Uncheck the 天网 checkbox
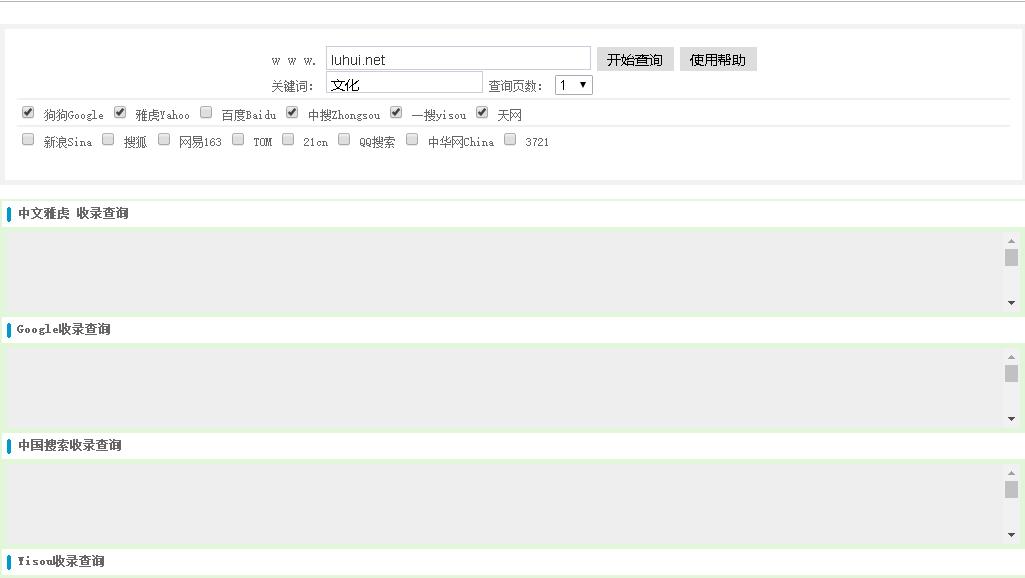The width and height of the screenshot is (1025, 578). point(482,112)
